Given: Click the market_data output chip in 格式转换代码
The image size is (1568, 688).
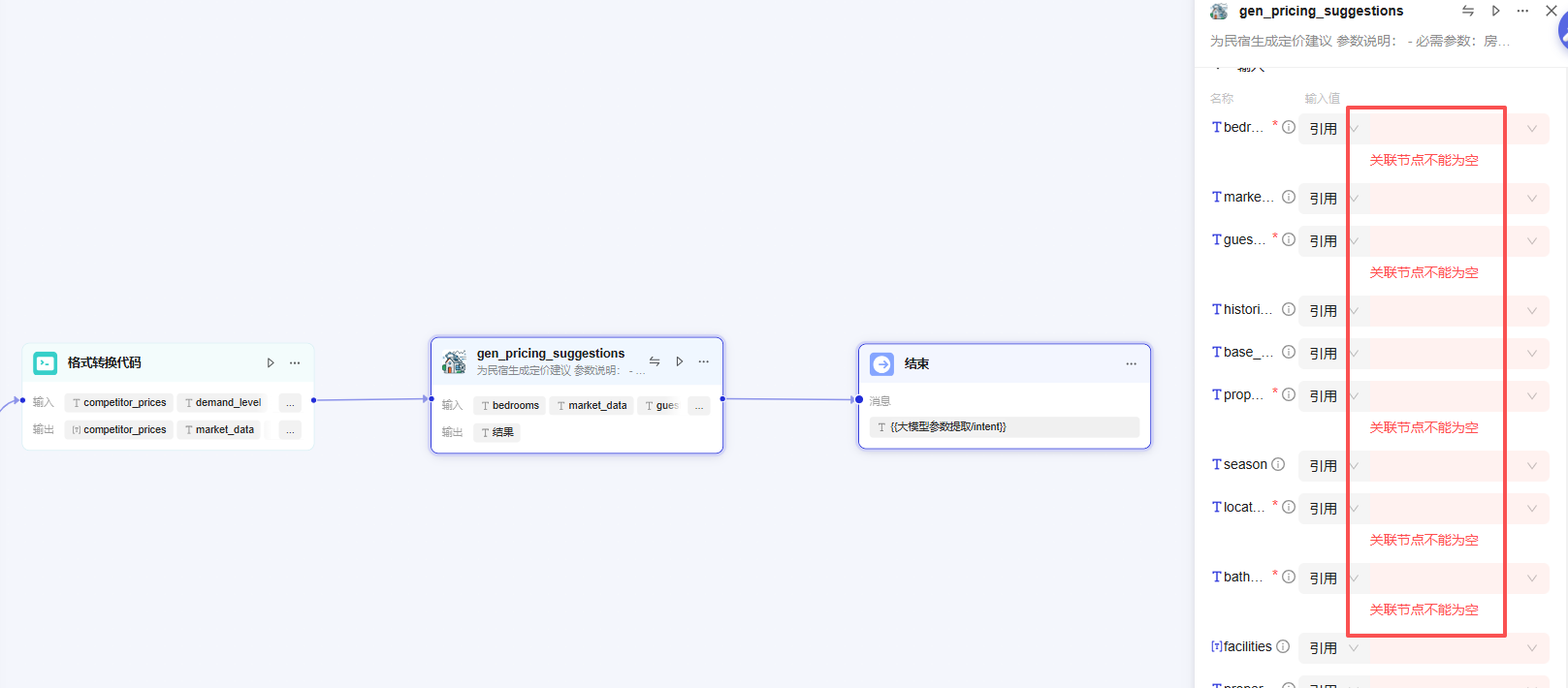Looking at the screenshot, I should pyautogui.click(x=218, y=429).
